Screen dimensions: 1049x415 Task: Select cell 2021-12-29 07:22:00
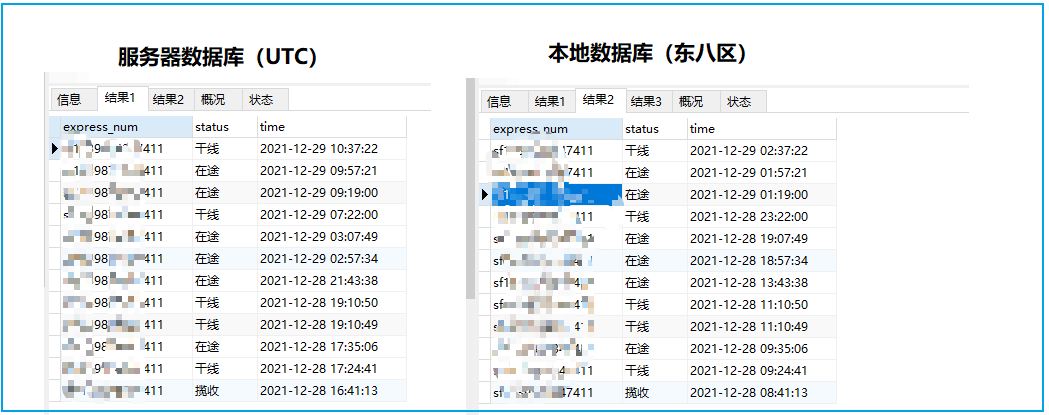332,215
